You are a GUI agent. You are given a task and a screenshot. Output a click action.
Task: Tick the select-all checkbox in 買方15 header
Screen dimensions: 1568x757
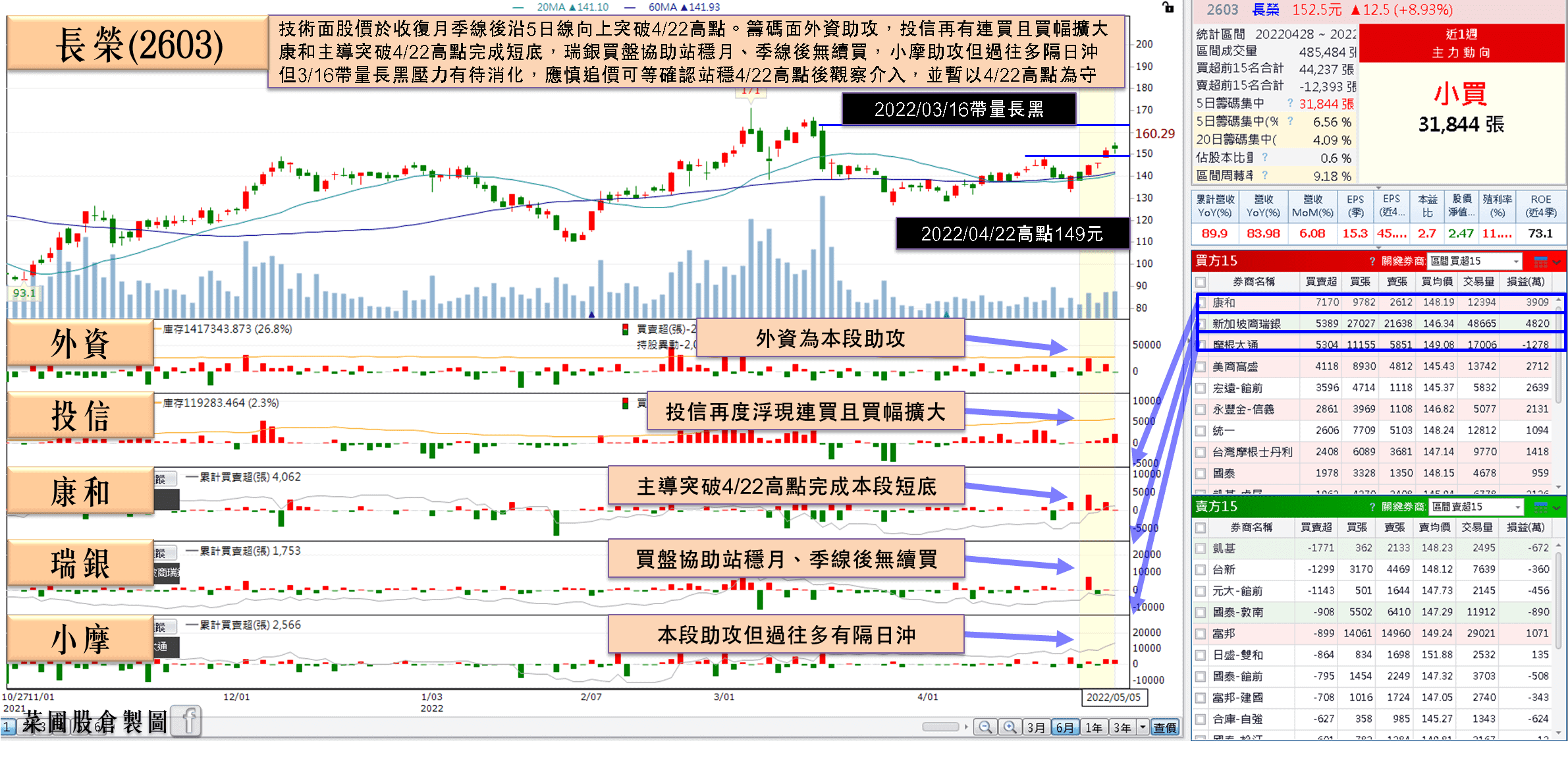coord(1202,282)
